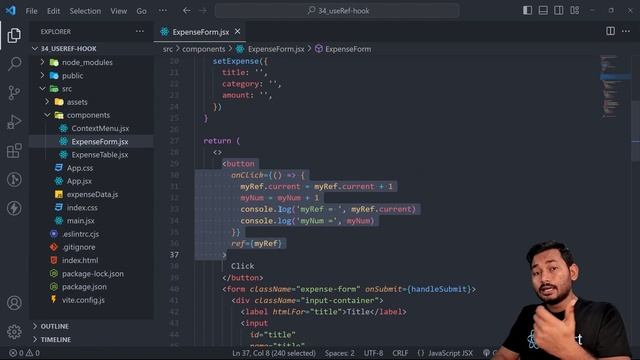The image size is (640, 360).
Task: Toggle the primary side bar layout icon
Action: pos(527,11)
